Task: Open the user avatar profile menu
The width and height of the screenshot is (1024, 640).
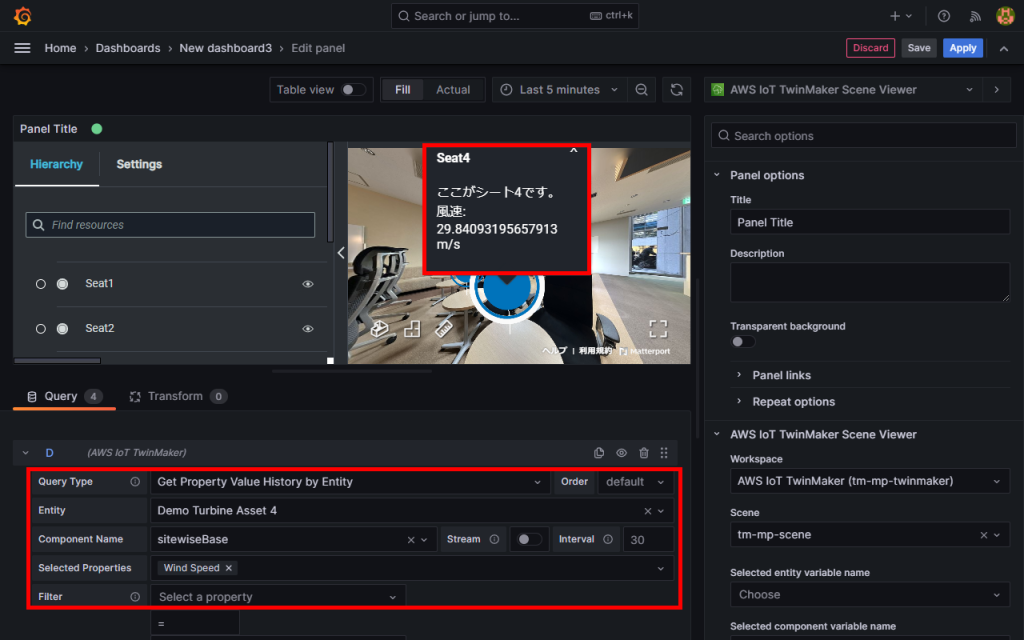Action: point(1005,16)
